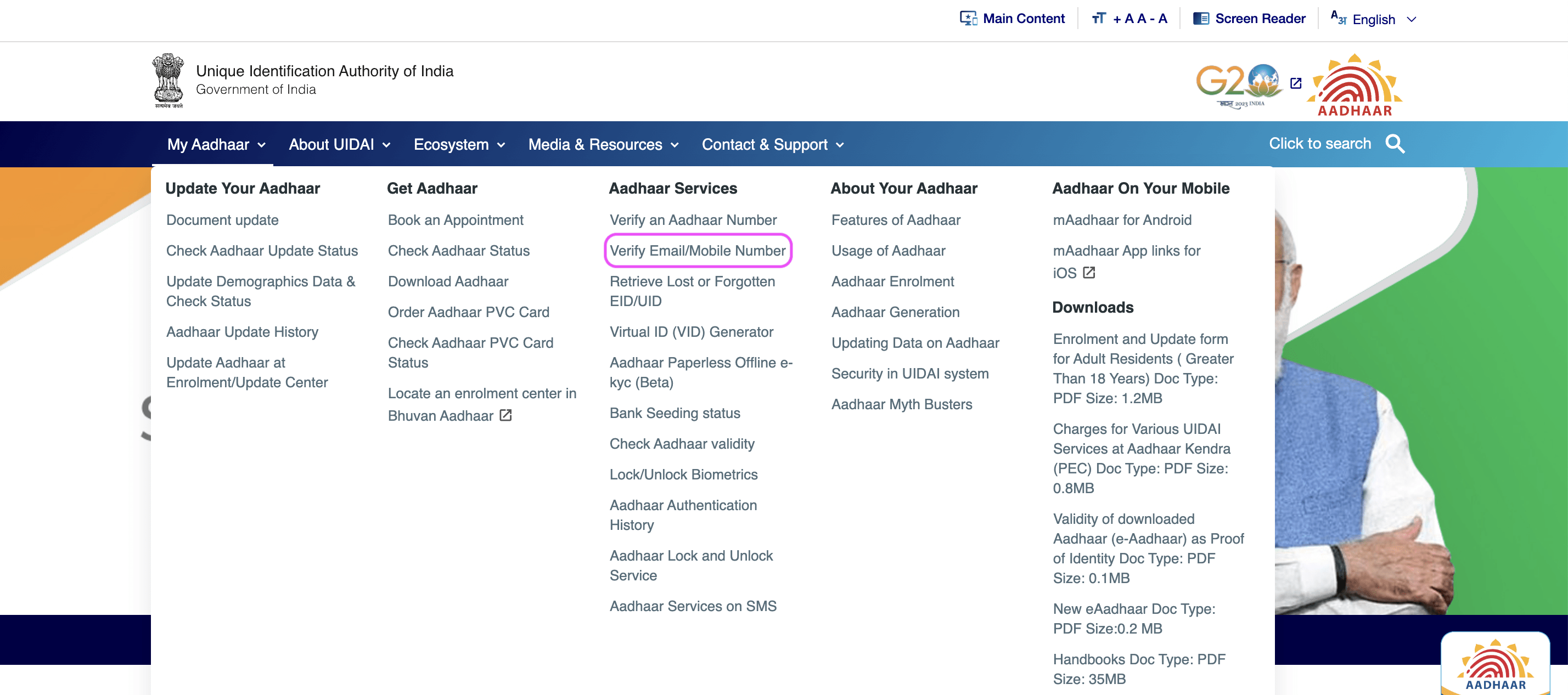Click the search magnifier icon
Image resolution: width=1568 pixels, height=695 pixels.
coord(1395,144)
